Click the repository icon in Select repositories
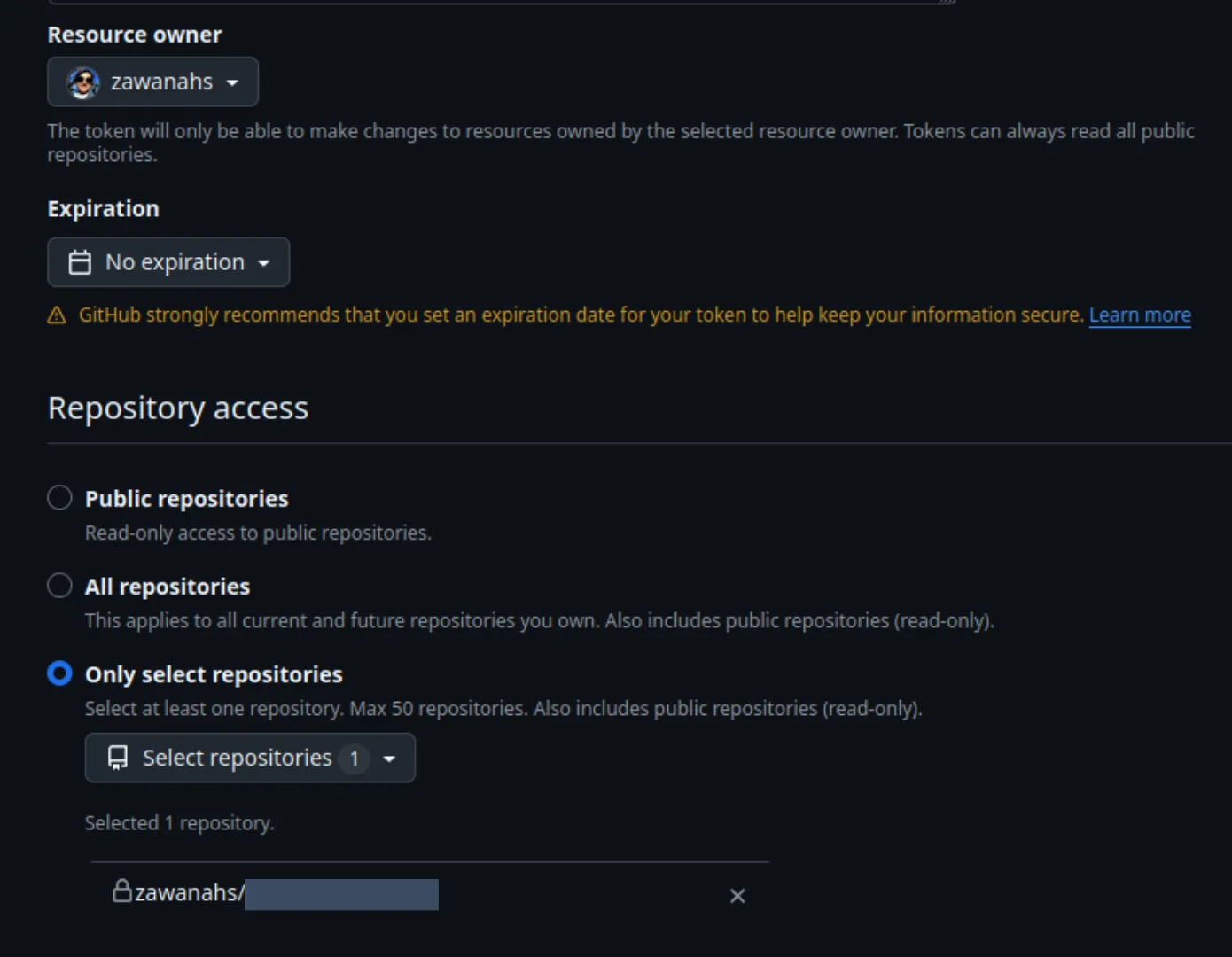 118,758
